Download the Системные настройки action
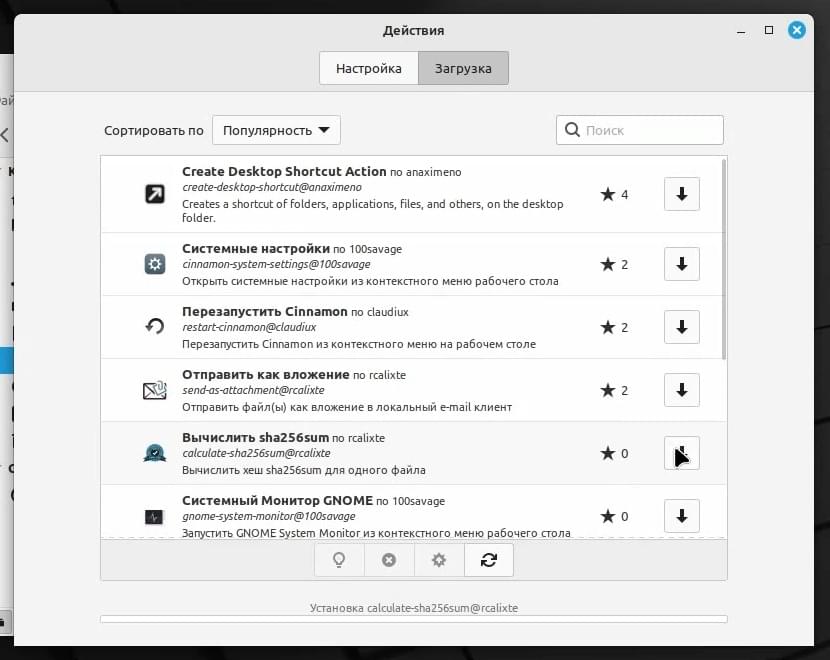 click(x=681, y=264)
